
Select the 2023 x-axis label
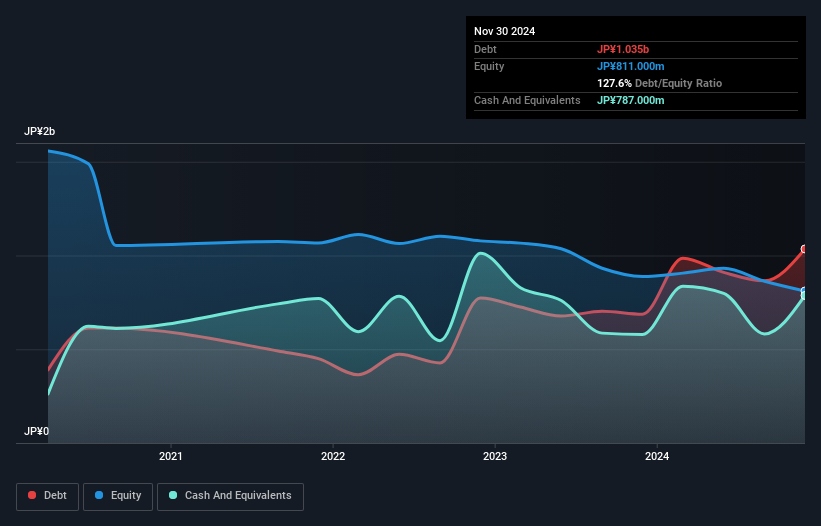point(495,456)
